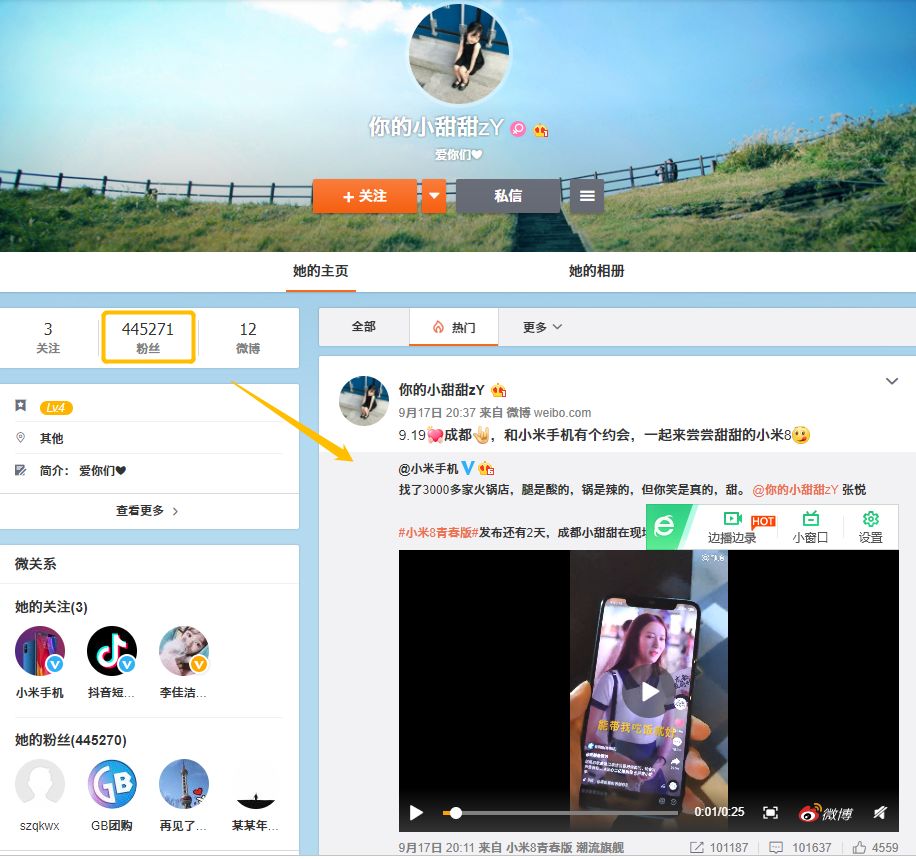Follow this user with the 关注 button

point(365,196)
